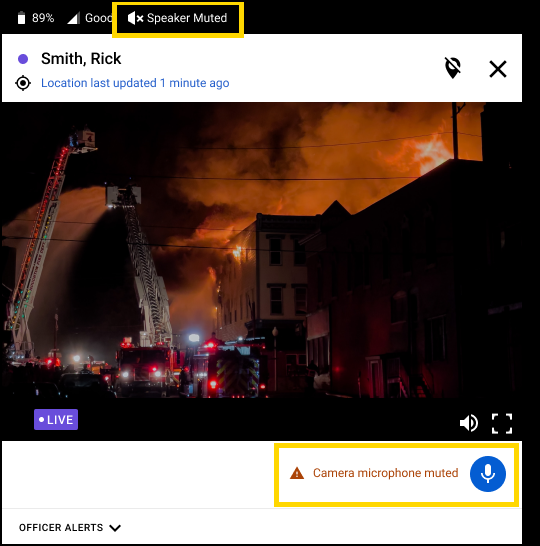Click the Camera microphone muted warning text

(x=385, y=473)
